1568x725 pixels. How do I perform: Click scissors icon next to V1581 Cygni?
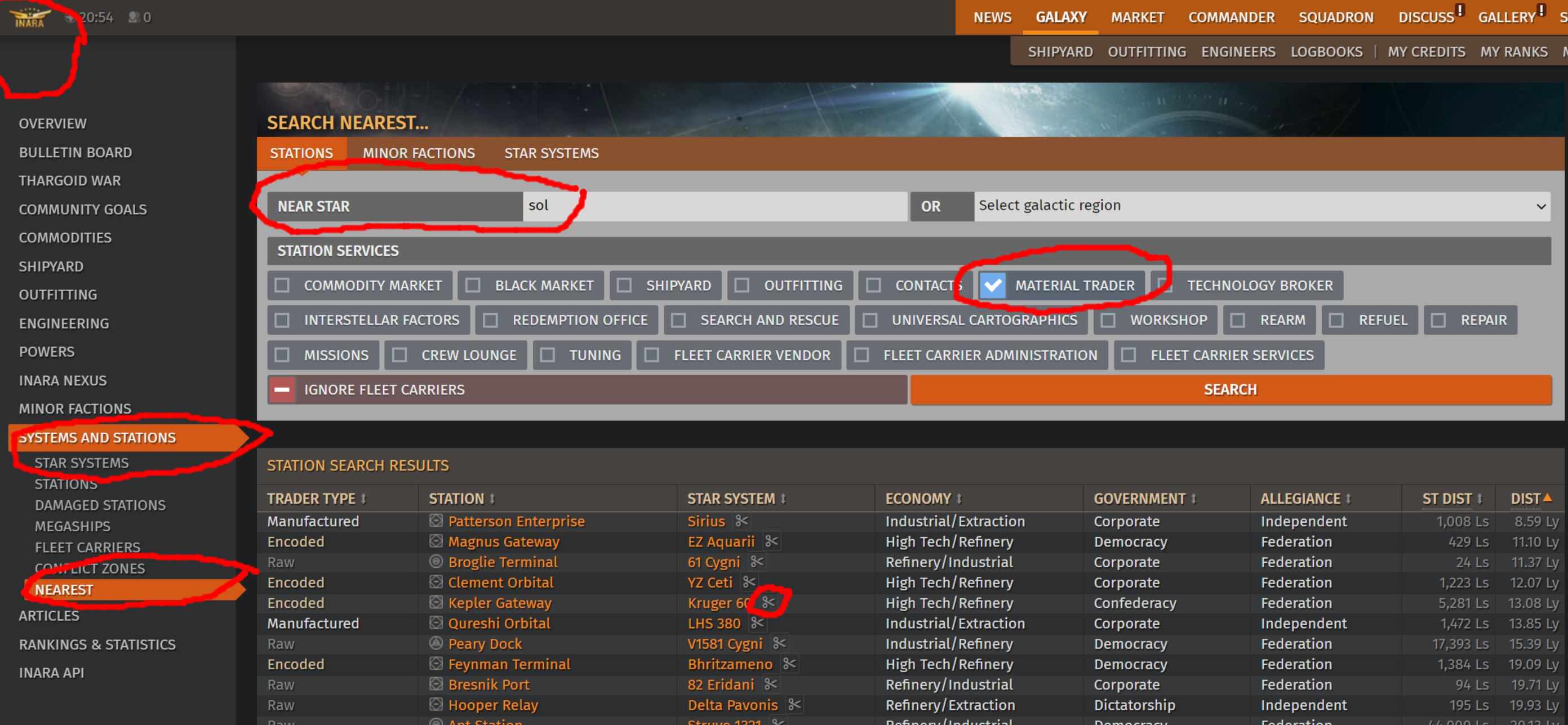pos(779,643)
